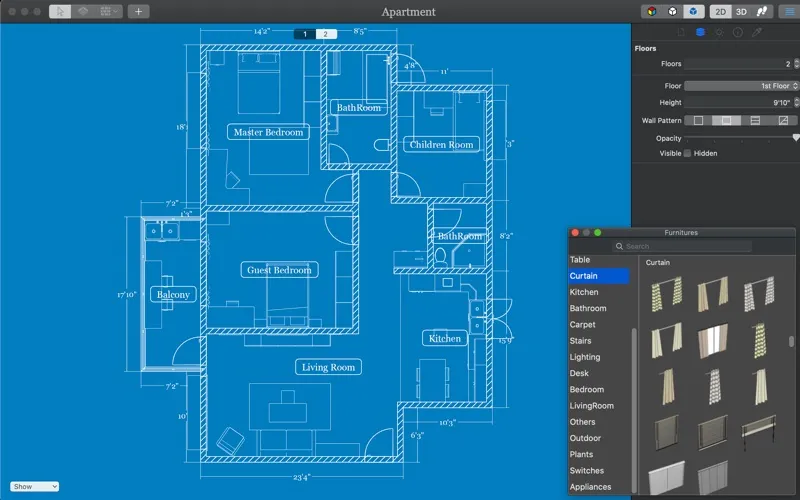Toggle the inspector sidebar lines button

790,11
